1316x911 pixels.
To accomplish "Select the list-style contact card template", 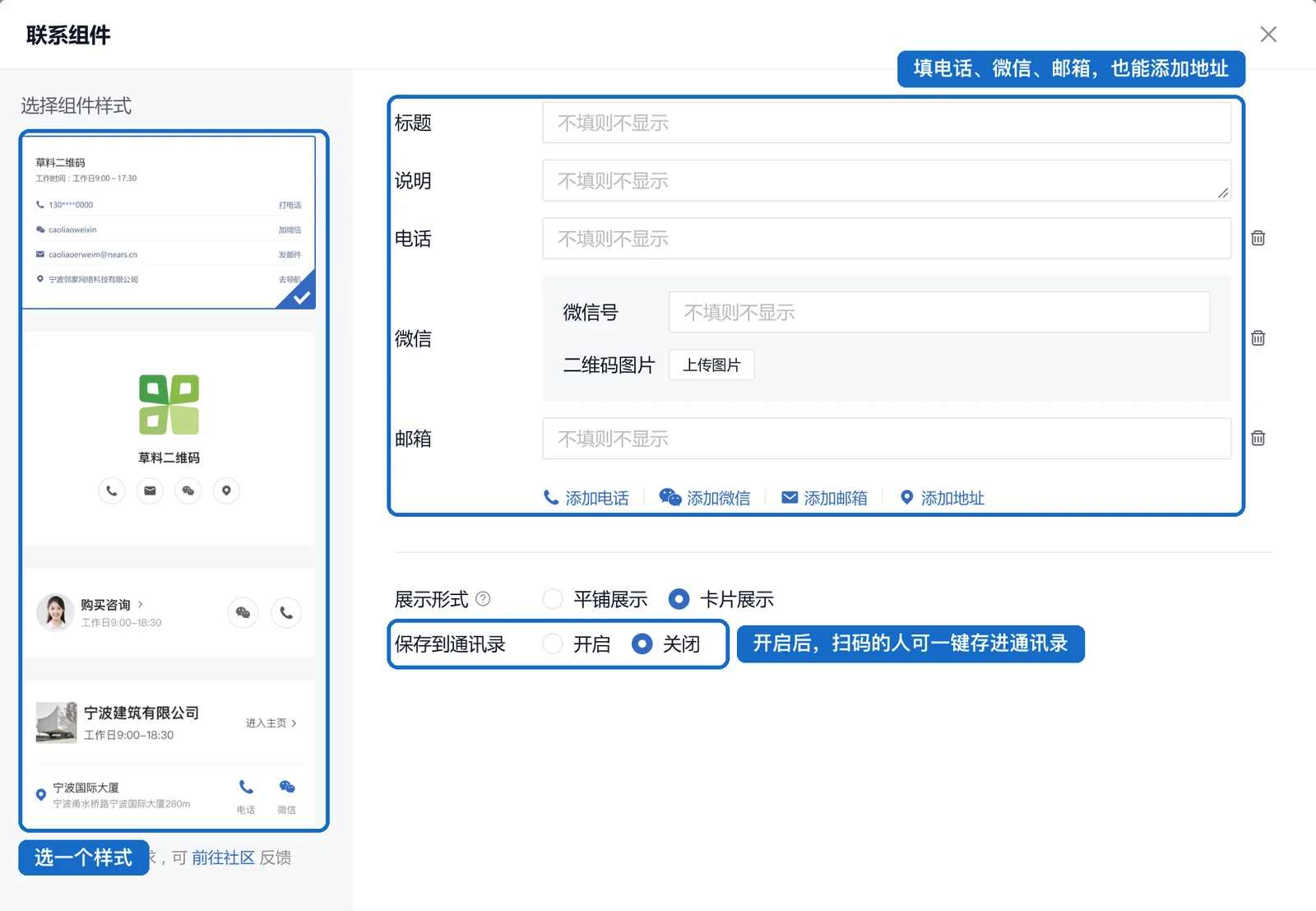I will coord(169,222).
